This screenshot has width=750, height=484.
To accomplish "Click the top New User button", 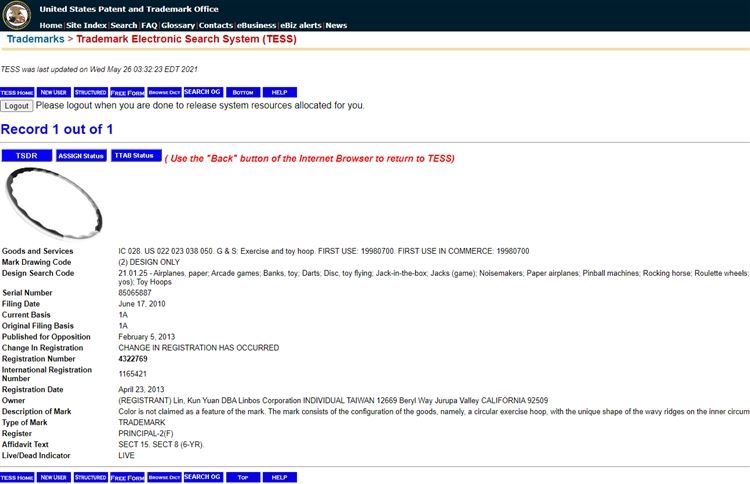I will [x=54, y=92].
